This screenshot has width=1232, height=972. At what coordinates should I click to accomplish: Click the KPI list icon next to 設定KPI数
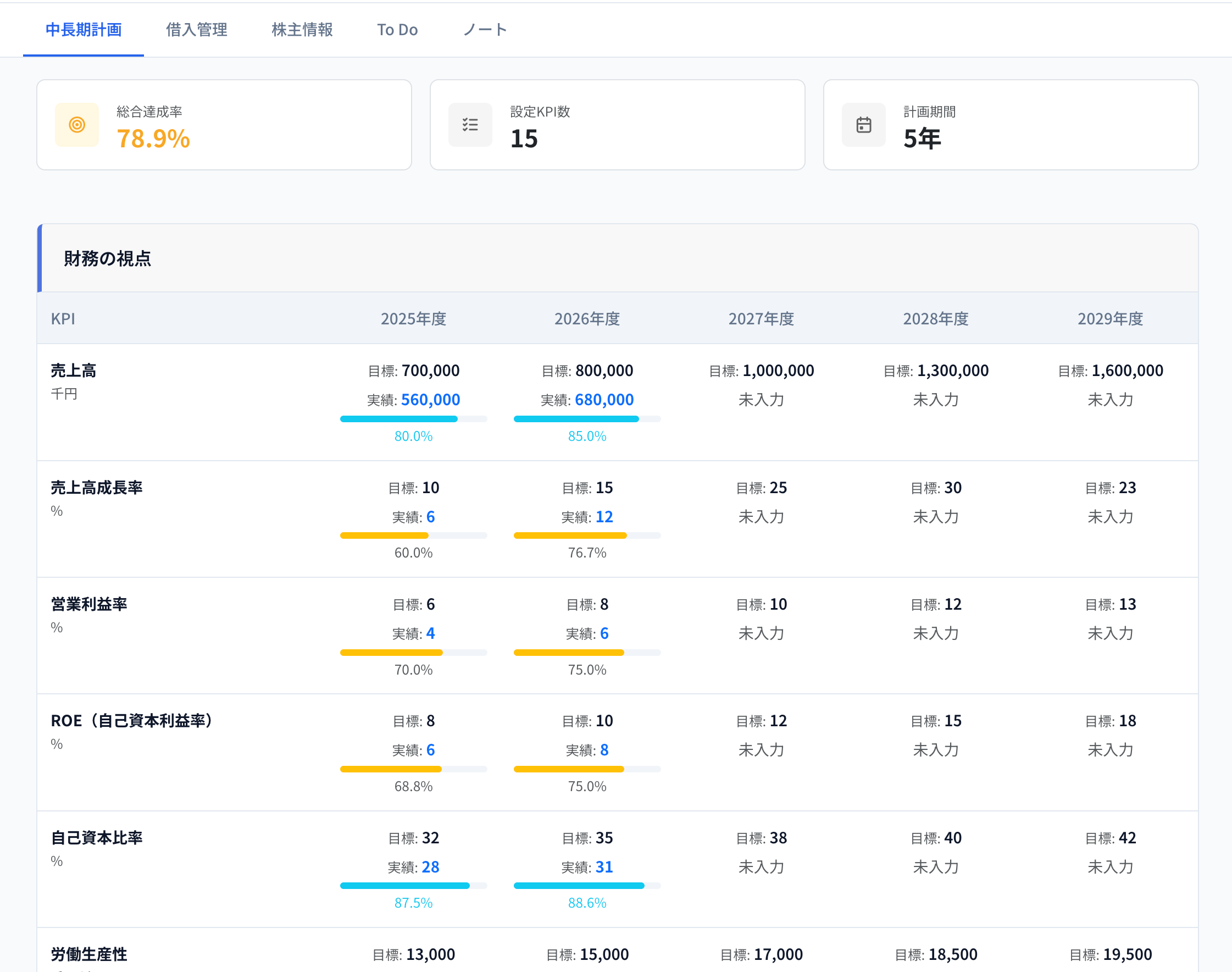(470, 125)
